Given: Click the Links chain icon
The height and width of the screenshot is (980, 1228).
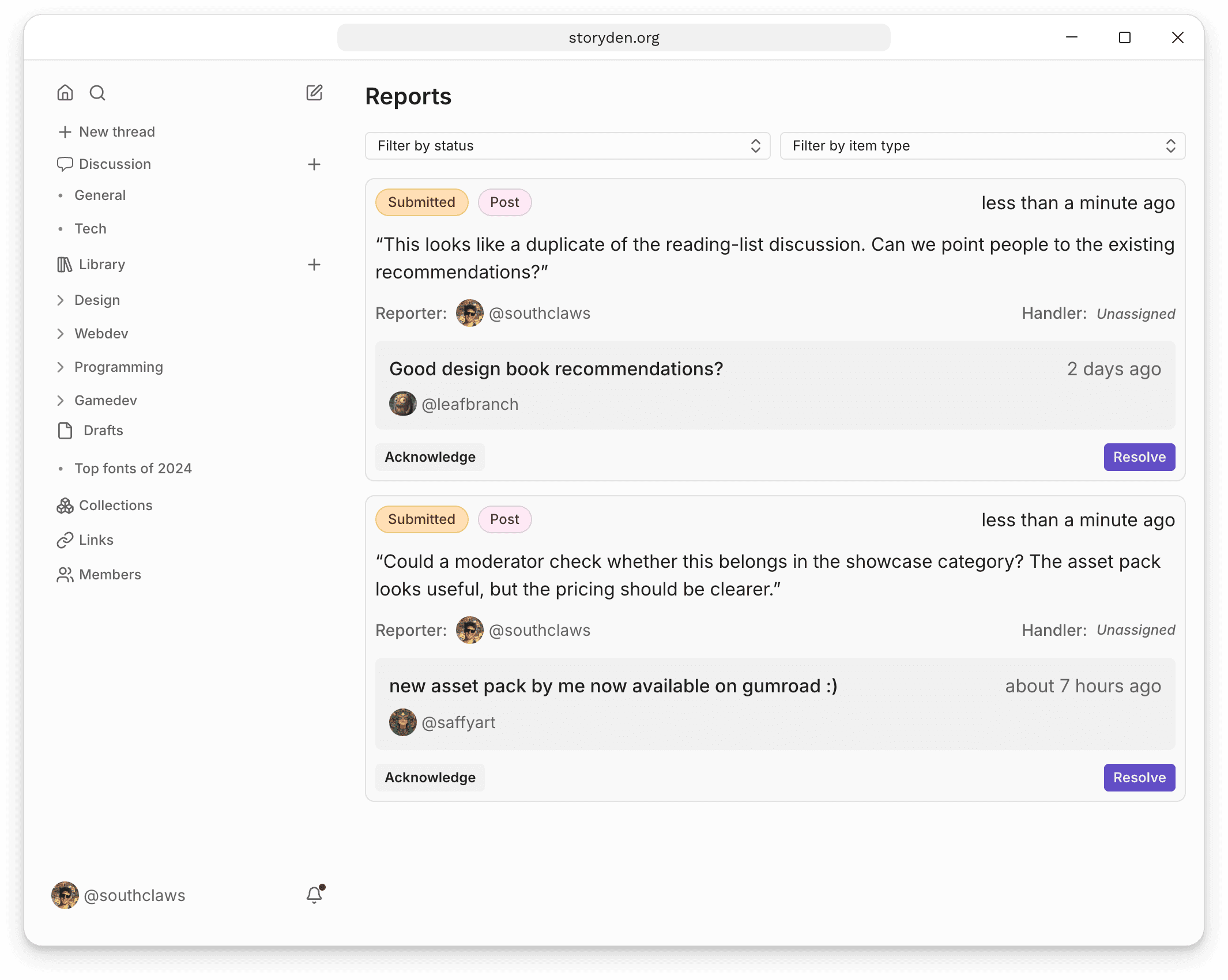Looking at the screenshot, I should [x=65, y=540].
